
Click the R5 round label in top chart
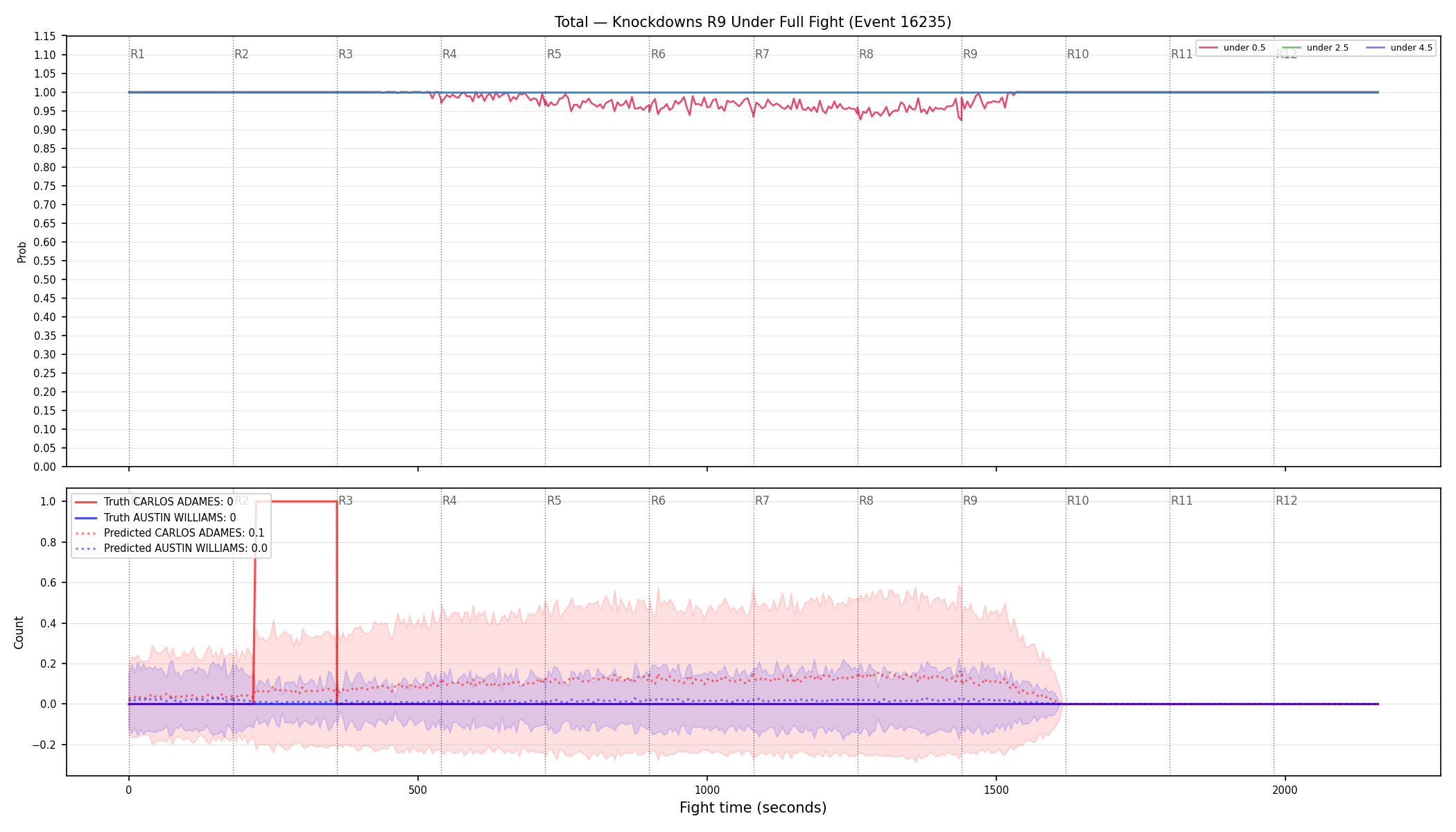point(554,54)
